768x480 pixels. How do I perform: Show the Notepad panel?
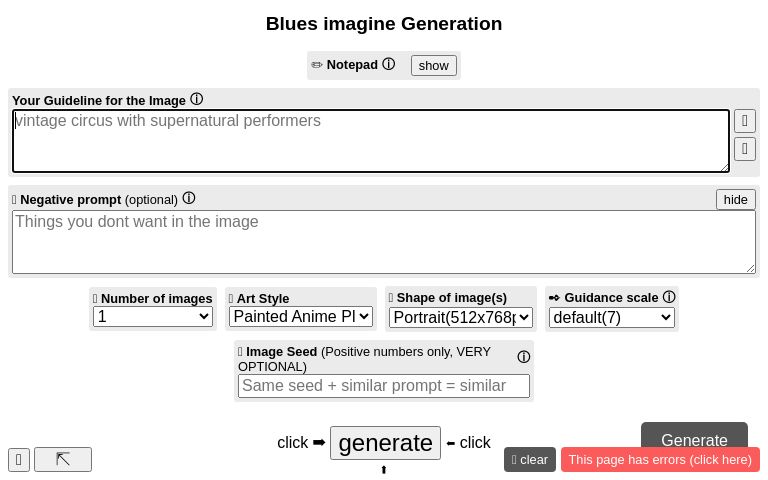pos(433,65)
